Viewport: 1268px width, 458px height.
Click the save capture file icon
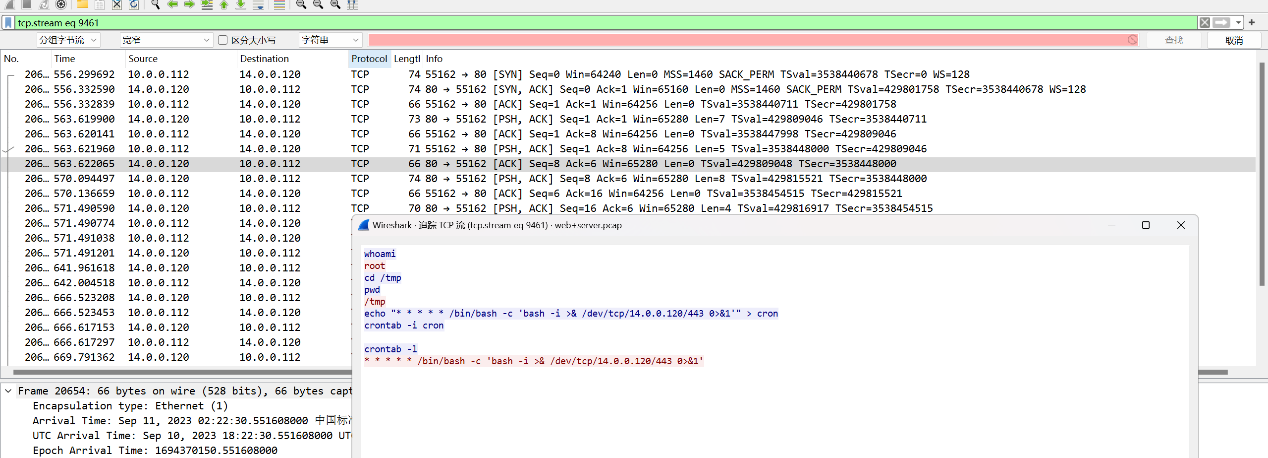(x=100, y=4)
